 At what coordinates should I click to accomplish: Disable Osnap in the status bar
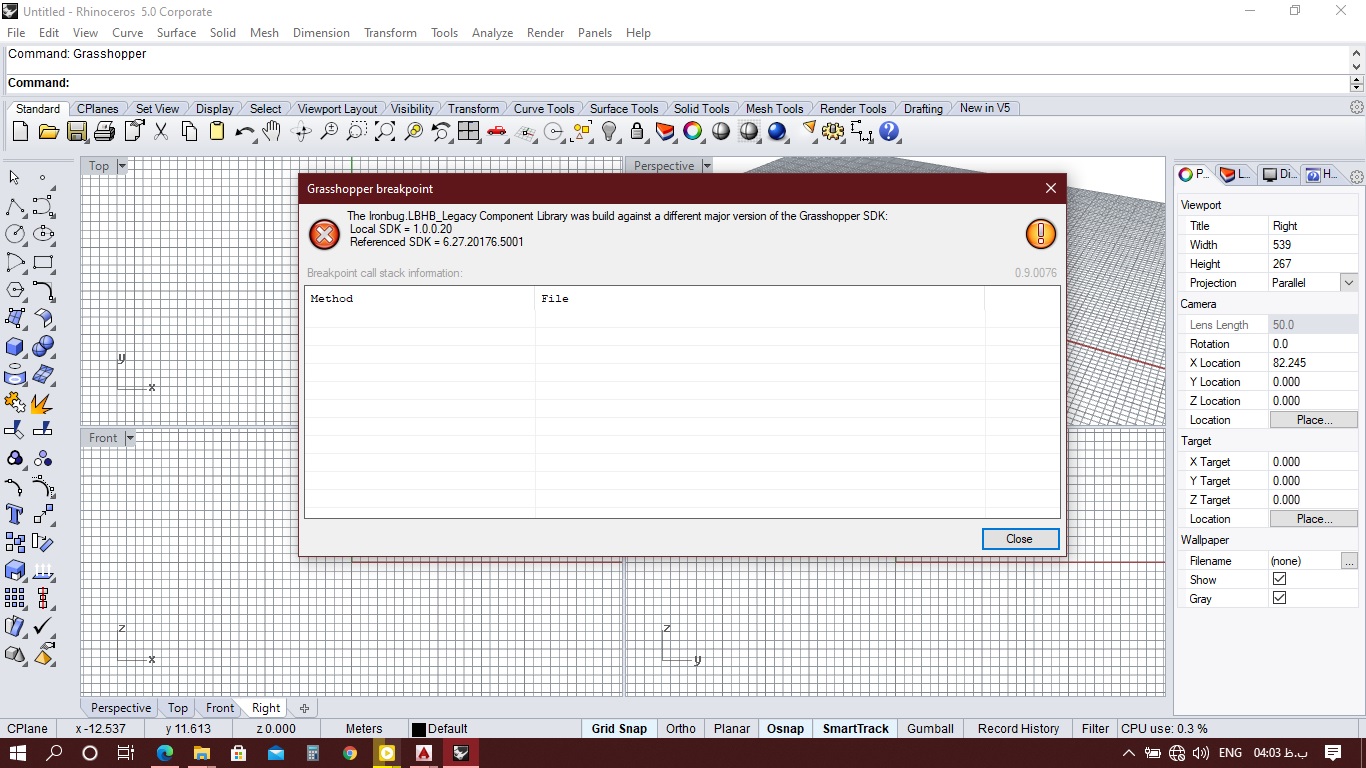785,729
